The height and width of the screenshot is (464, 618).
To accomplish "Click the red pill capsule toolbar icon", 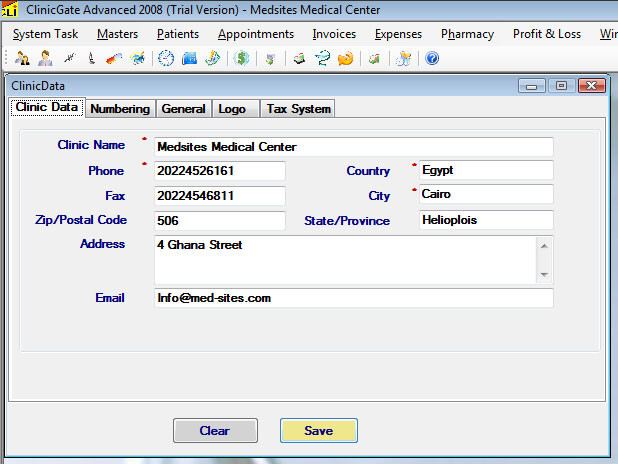I will pyautogui.click(x=114, y=58).
